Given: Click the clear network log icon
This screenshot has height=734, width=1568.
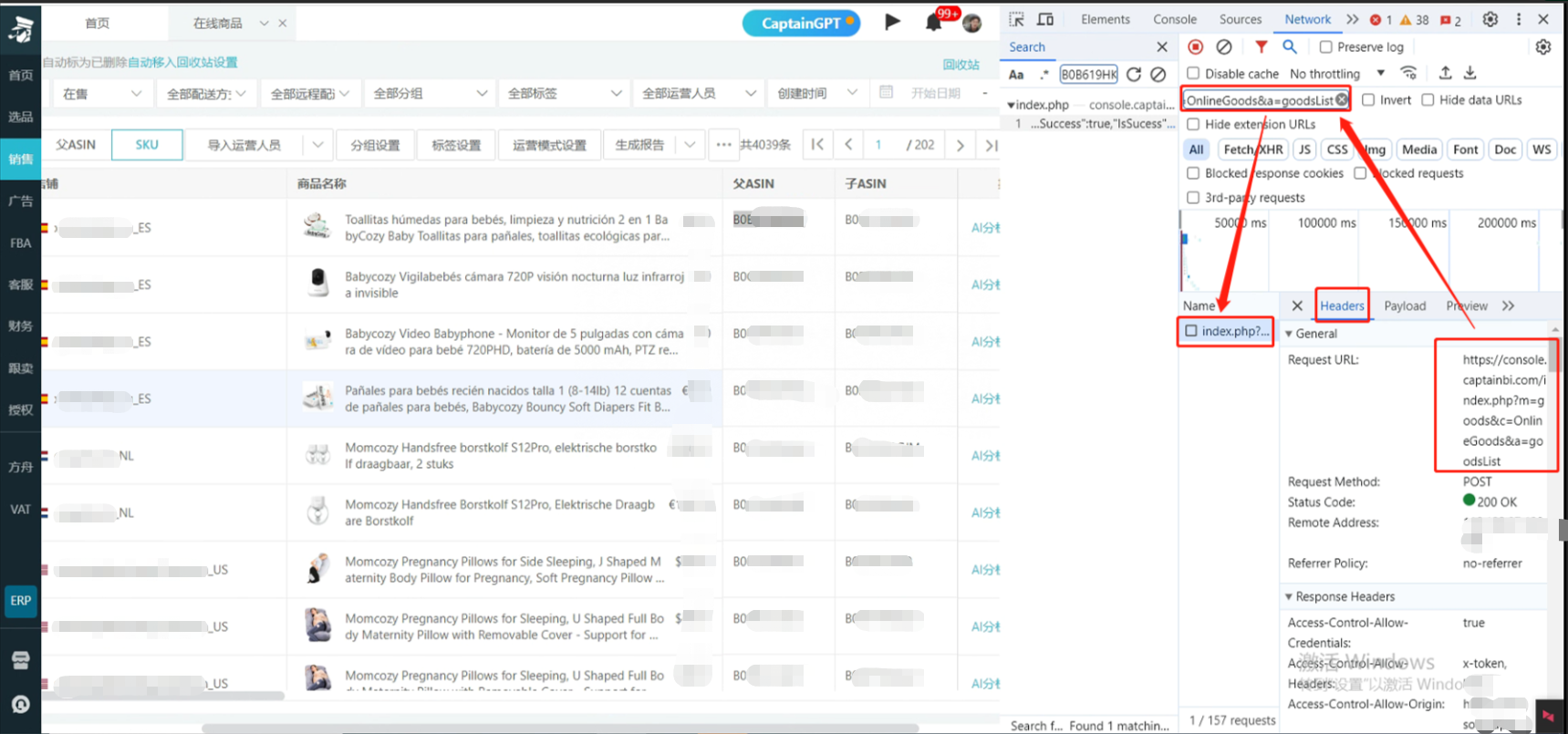Looking at the screenshot, I should 1224,47.
